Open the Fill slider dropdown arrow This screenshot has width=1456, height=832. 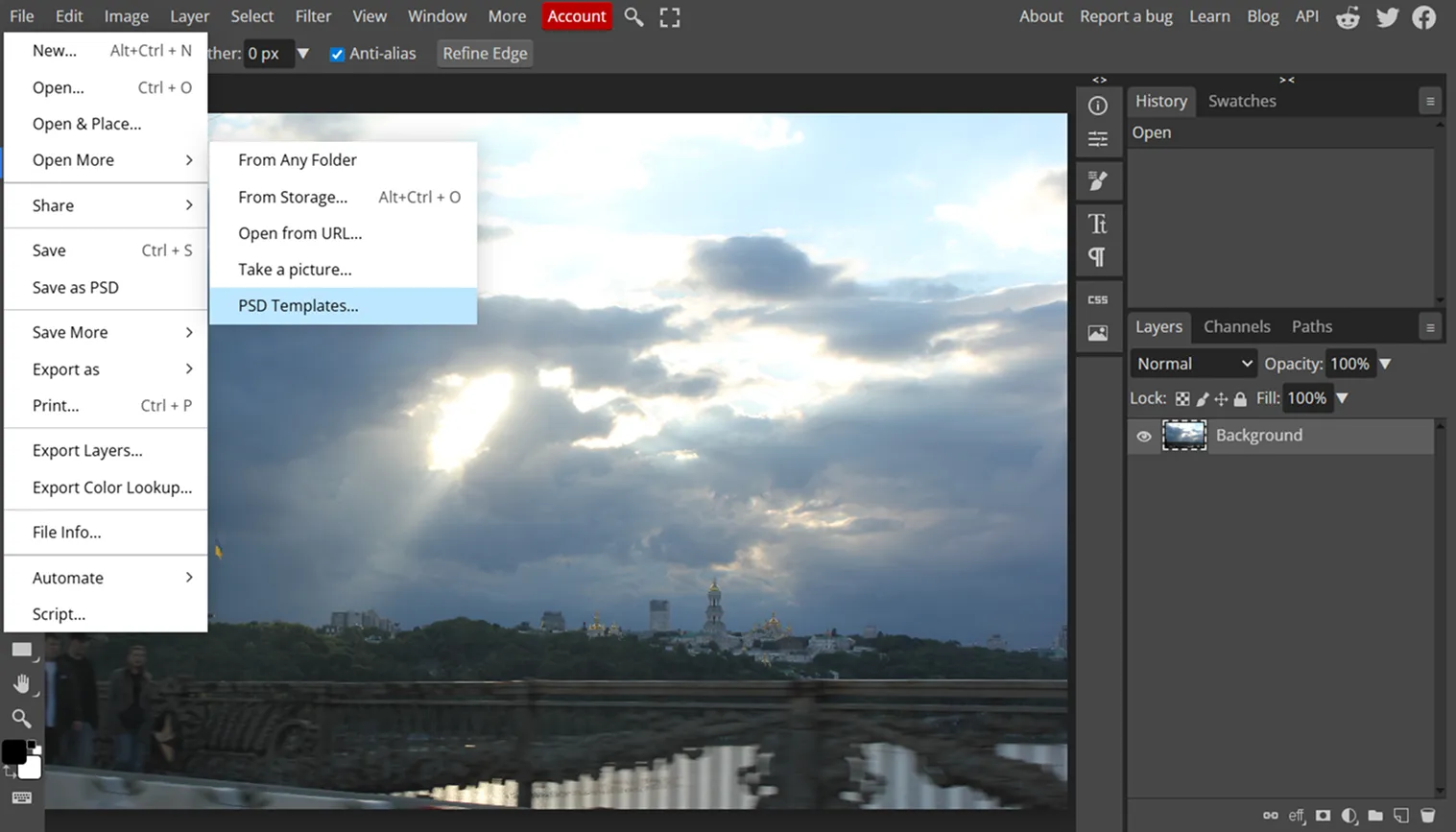coord(1342,398)
